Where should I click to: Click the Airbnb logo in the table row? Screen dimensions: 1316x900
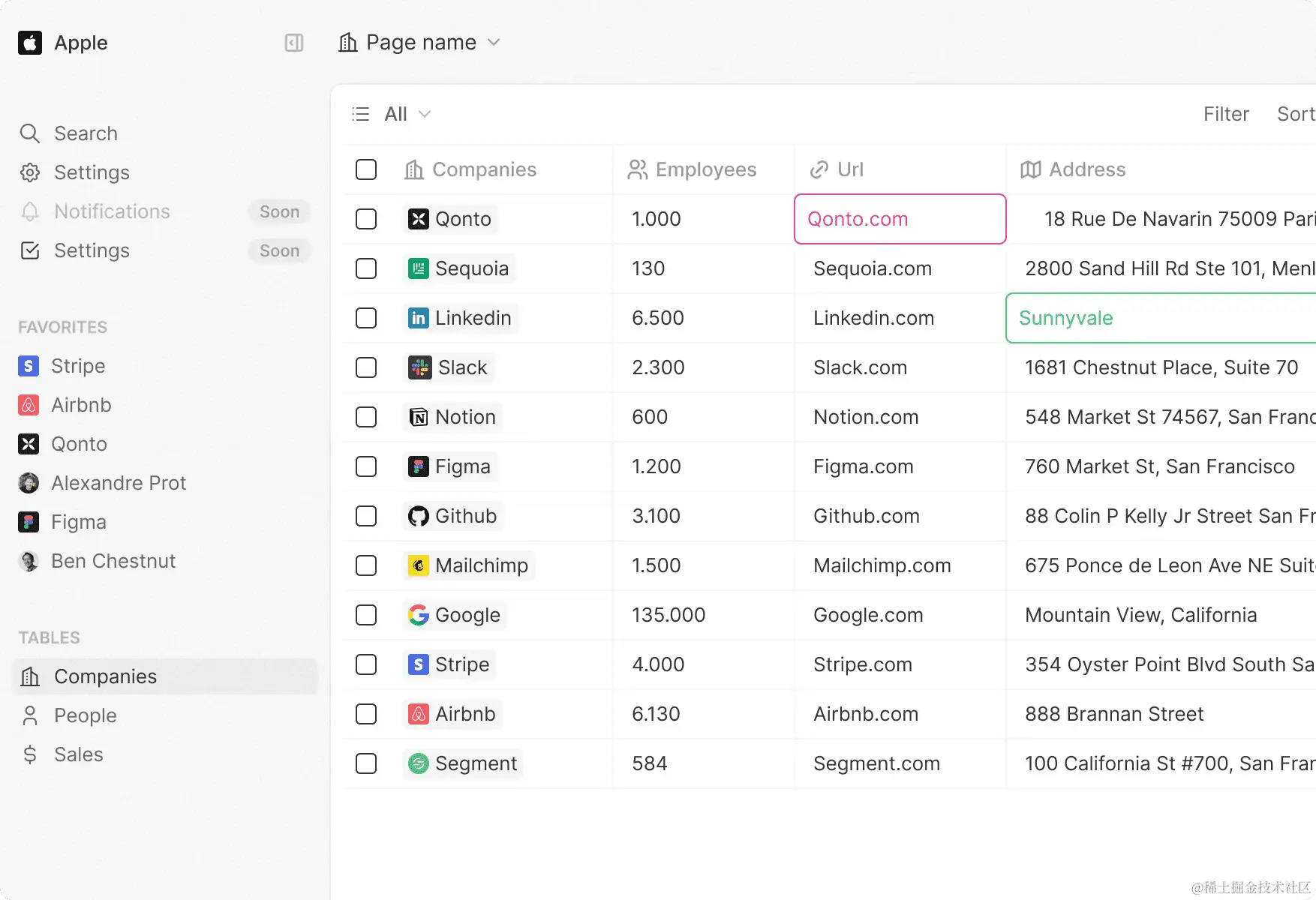click(x=419, y=714)
